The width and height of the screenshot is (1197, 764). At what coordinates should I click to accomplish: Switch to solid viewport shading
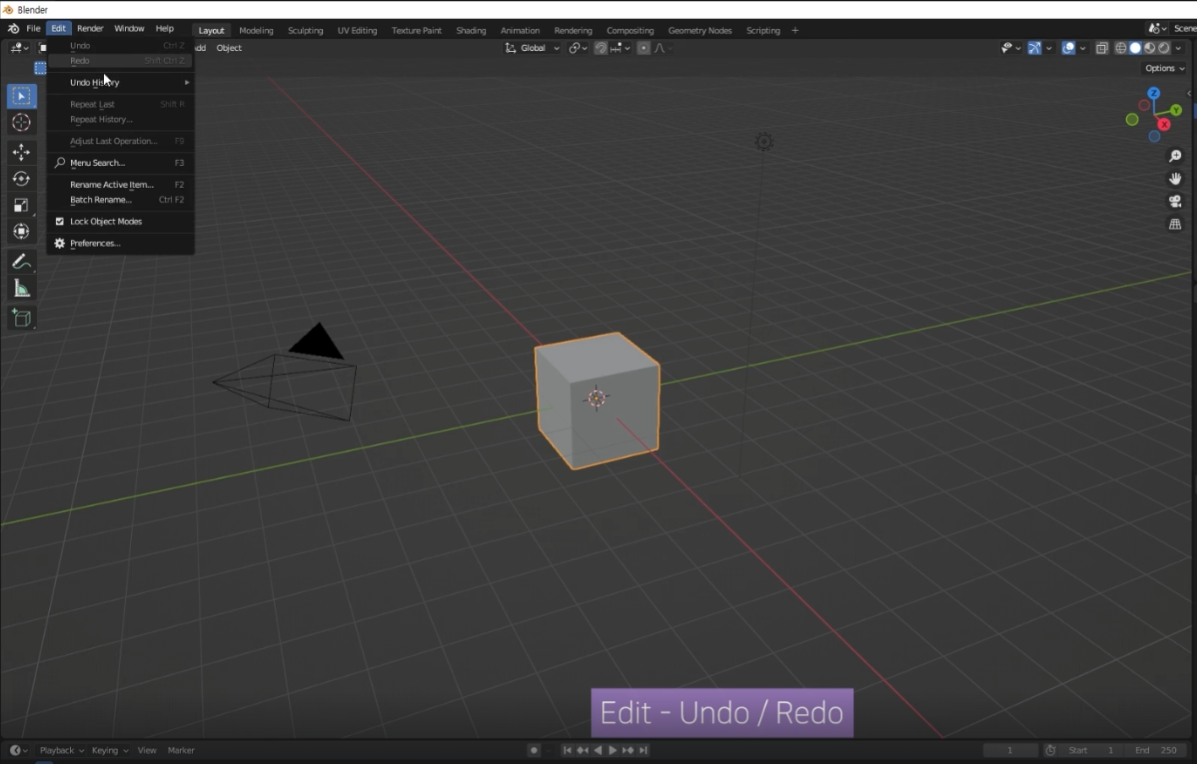click(x=1135, y=48)
